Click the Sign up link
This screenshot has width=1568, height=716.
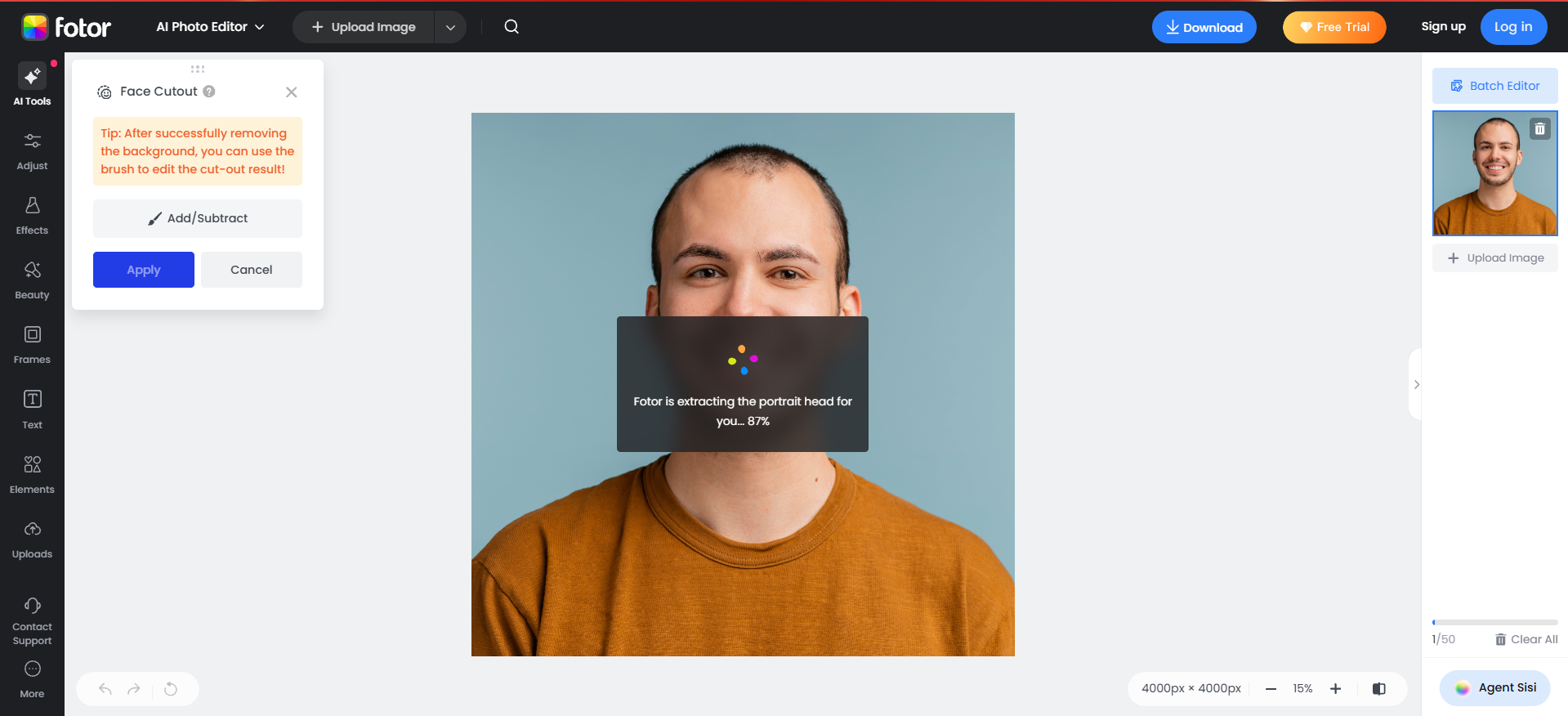coord(1443,26)
